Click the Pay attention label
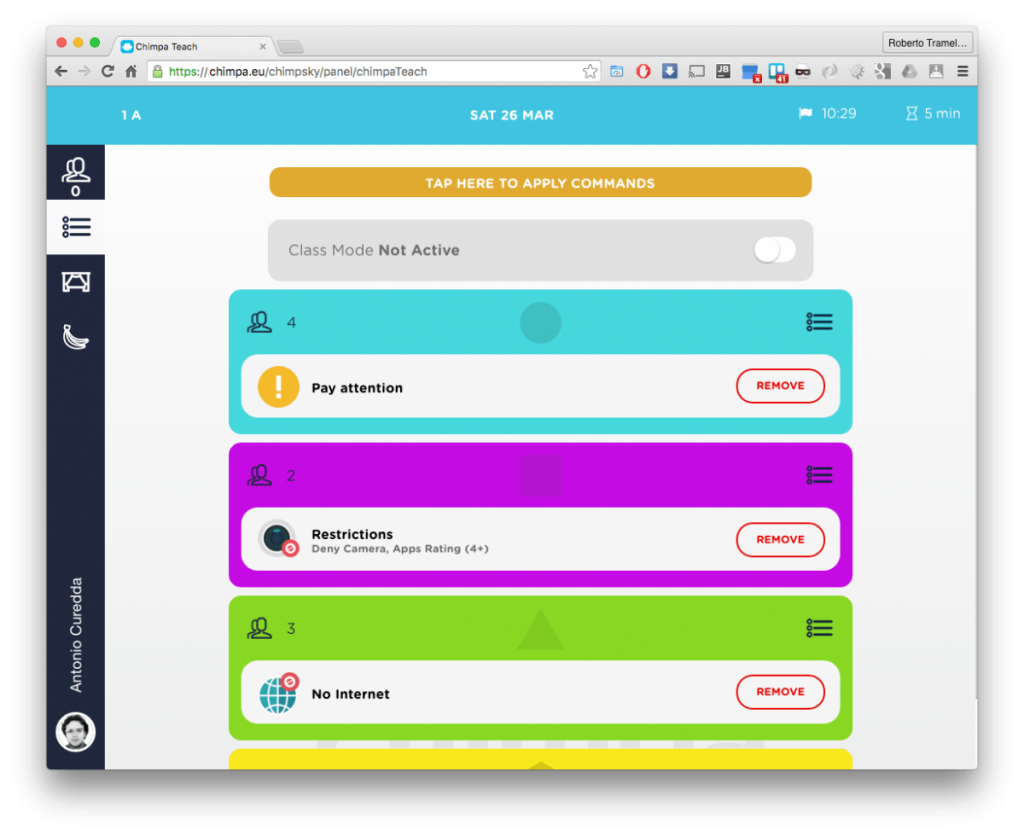The height and width of the screenshot is (836, 1024). coord(357,388)
